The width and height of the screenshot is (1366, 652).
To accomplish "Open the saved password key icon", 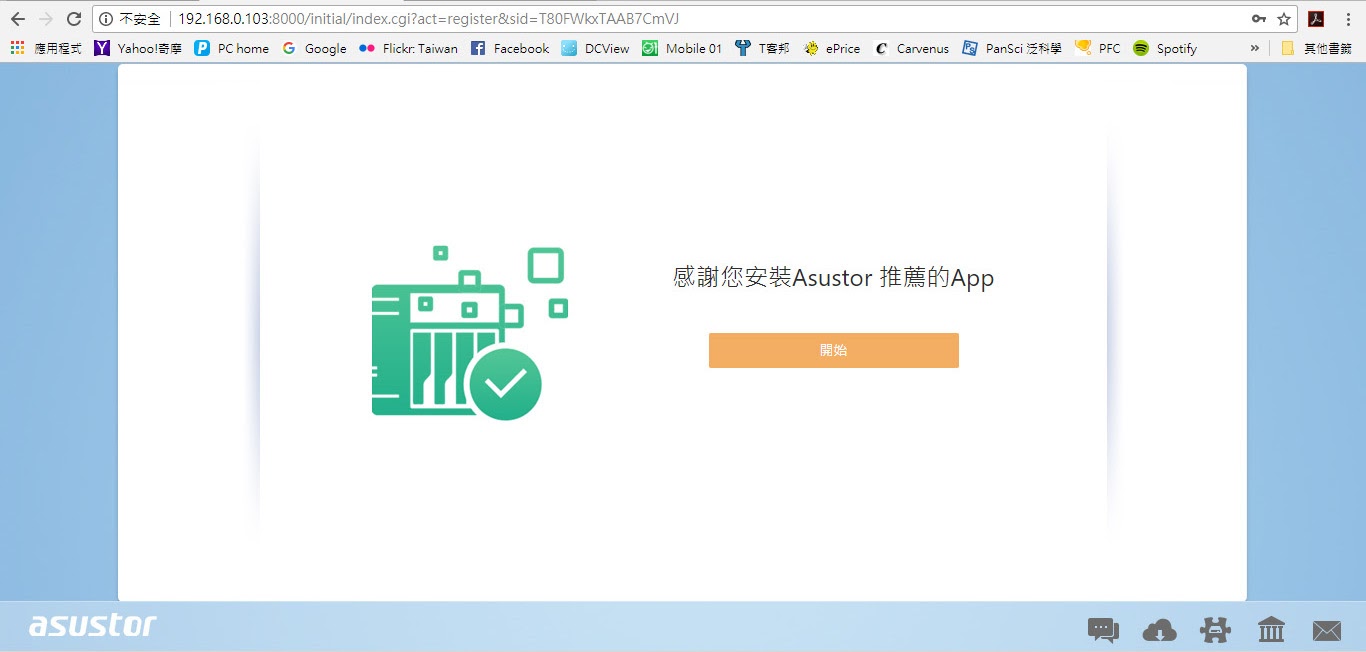I will click(x=1259, y=19).
